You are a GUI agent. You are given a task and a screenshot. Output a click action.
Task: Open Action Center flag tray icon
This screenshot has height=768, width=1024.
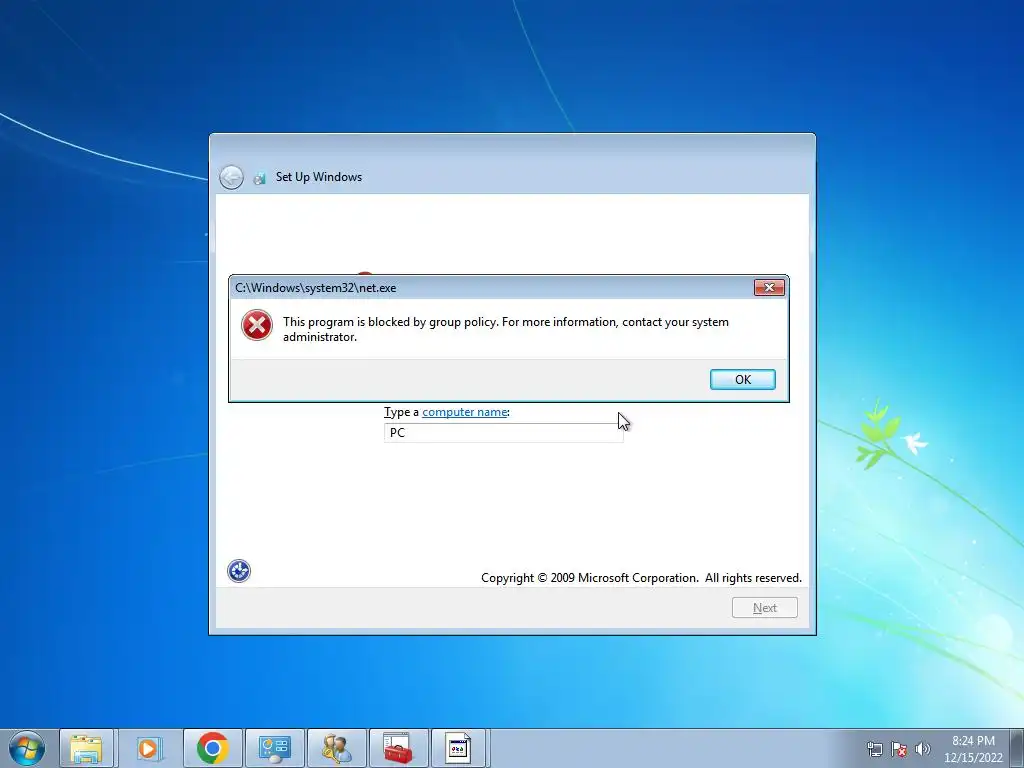pyautogui.click(x=899, y=749)
